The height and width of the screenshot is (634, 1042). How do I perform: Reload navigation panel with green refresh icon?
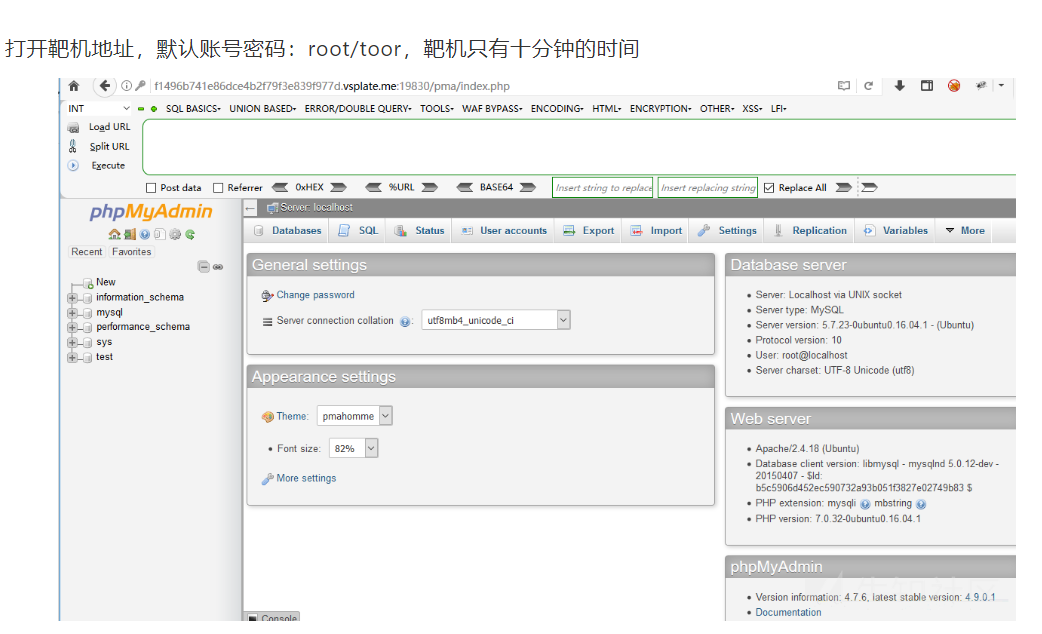(190, 234)
